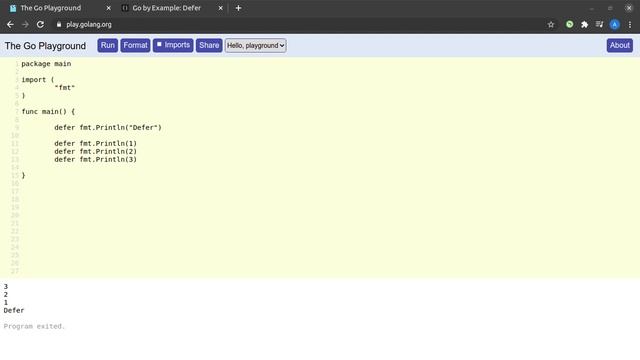
Task: Click the 'Defer' output line
Action: 14,310
